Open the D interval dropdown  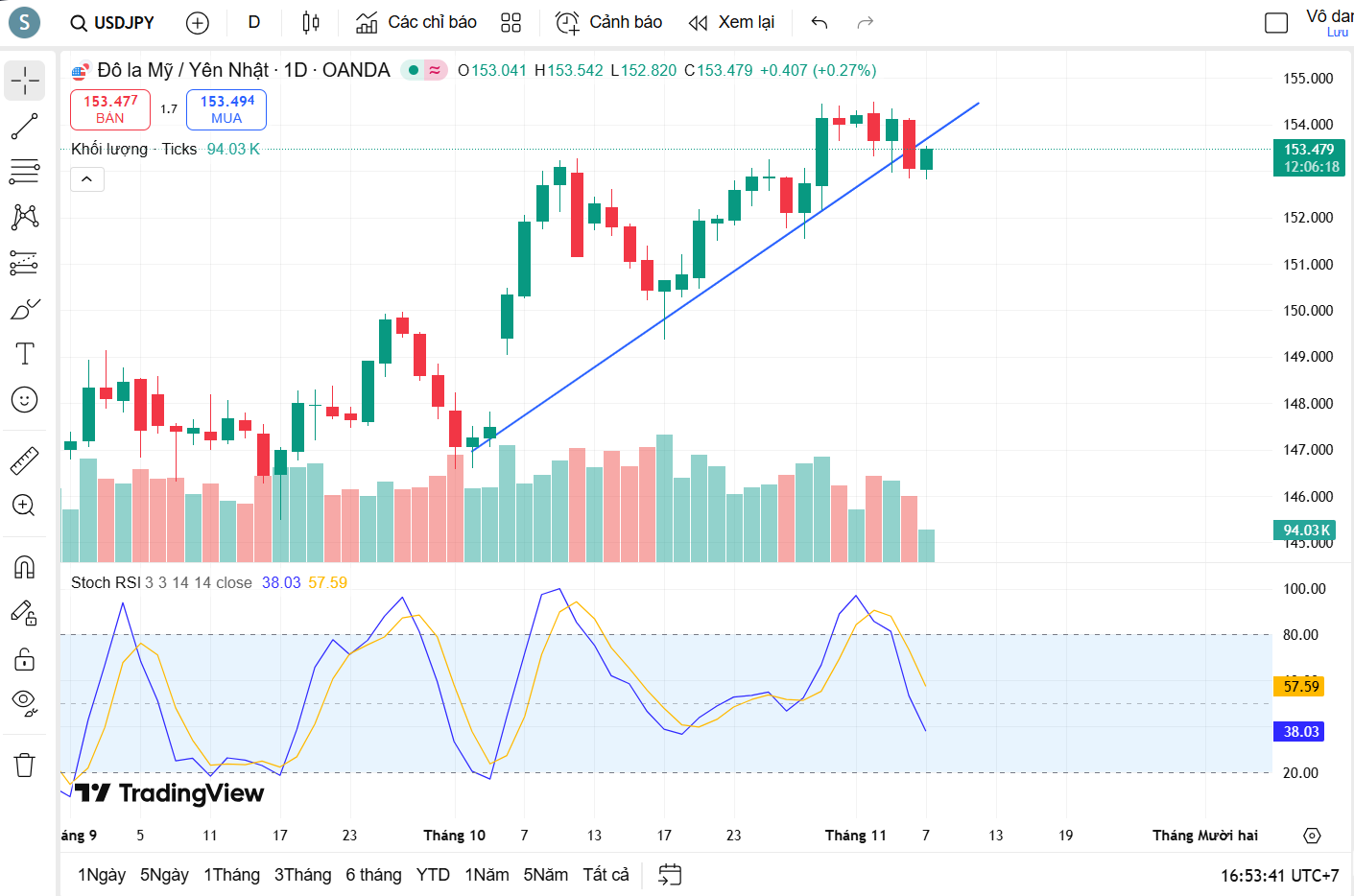[252, 22]
